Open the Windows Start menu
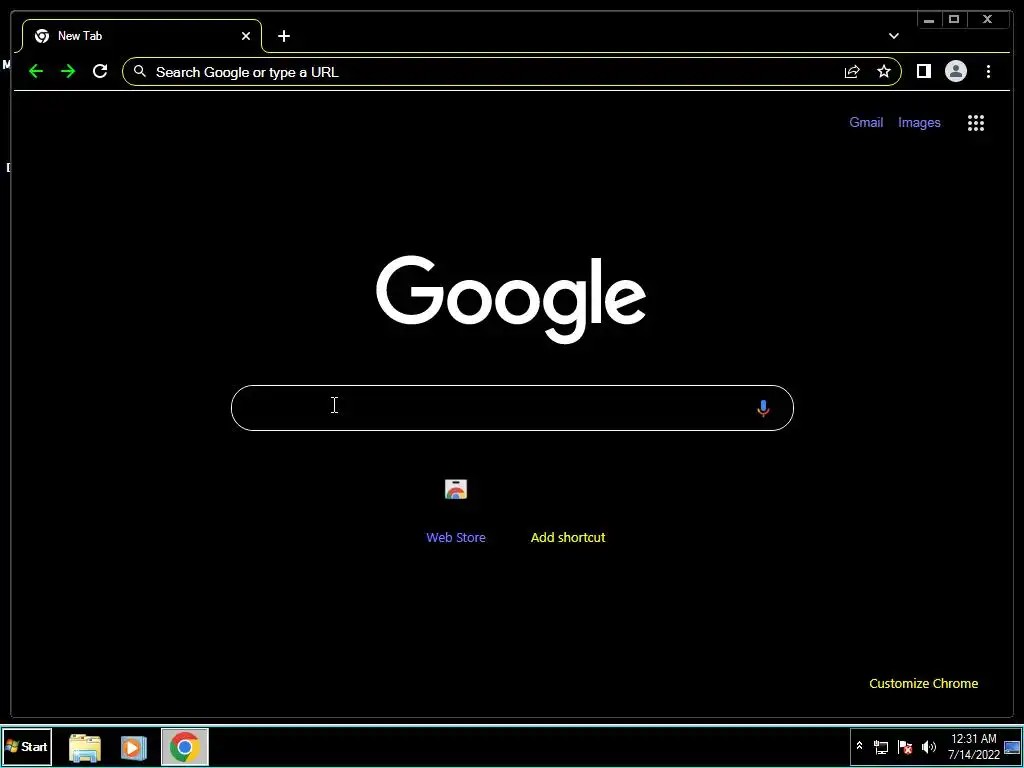Screen dimensions: 1024x768 (x=27, y=746)
